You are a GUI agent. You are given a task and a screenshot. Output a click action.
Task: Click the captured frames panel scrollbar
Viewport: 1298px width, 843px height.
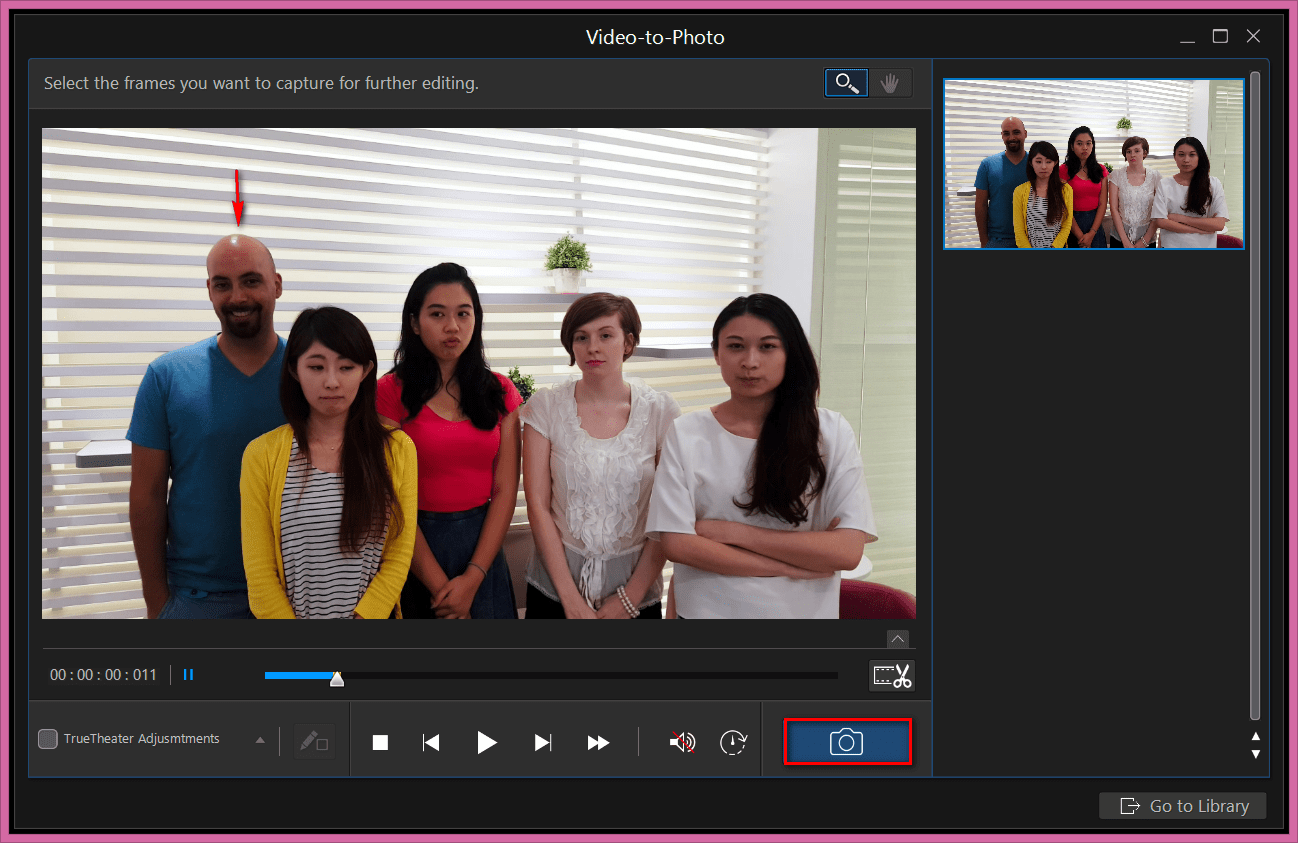click(1255, 394)
